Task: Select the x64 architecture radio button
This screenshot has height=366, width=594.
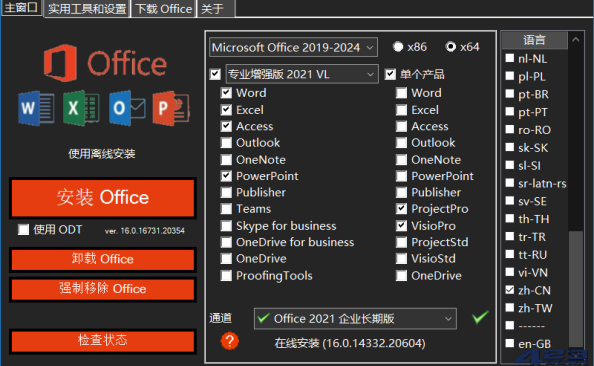Action: pos(451,47)
